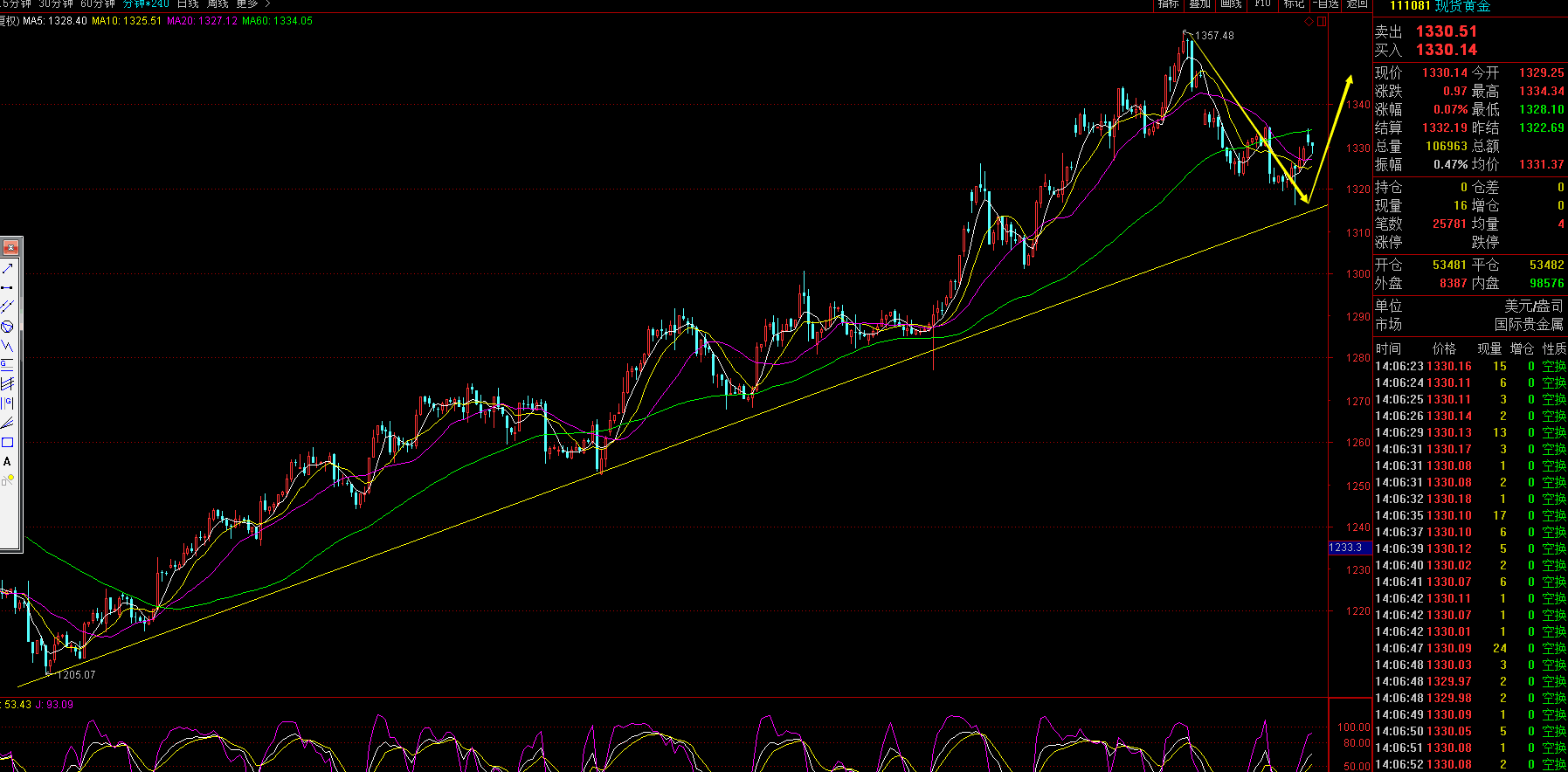Open the F10 info button
This screenshot has width=1568, height=772.
tap(1263, 4)
